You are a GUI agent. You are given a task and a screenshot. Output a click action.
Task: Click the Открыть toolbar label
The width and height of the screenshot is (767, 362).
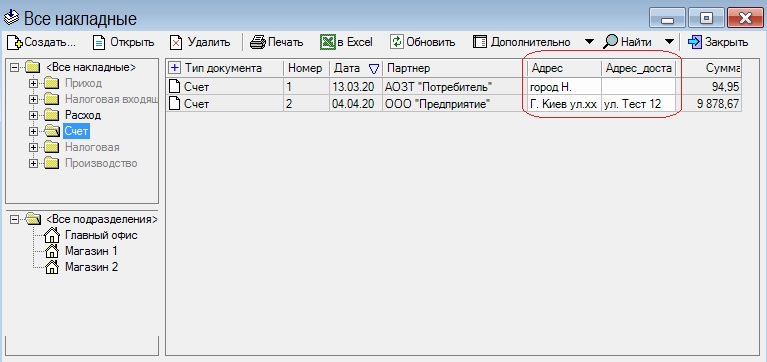click(132, 42)
